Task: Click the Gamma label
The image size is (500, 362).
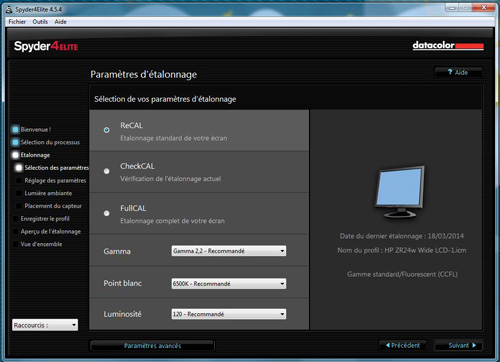Action: [117, 251]
